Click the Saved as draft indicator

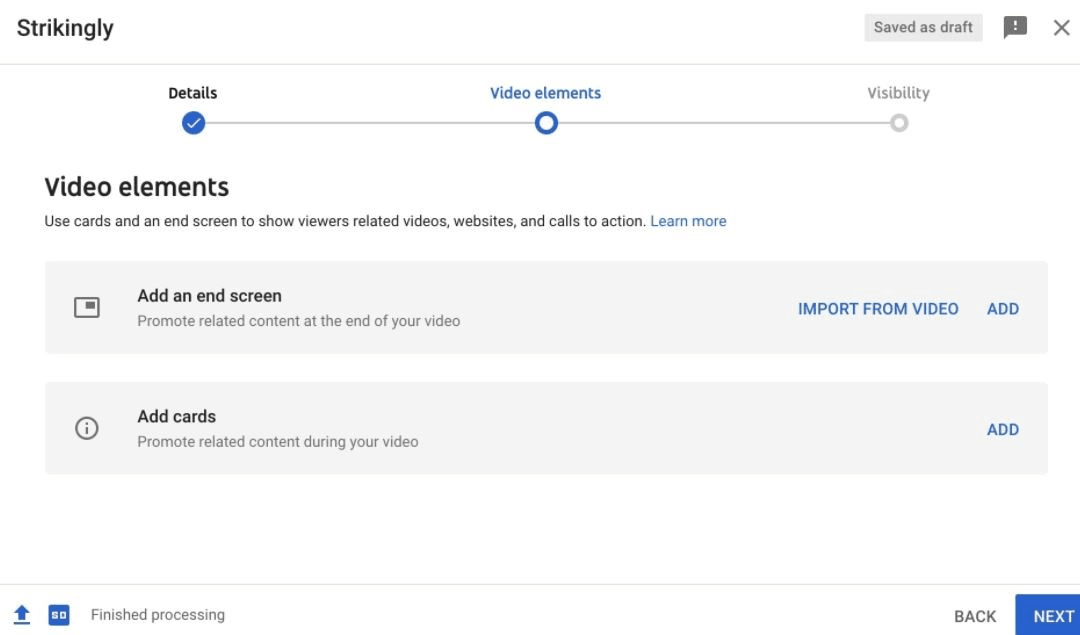click(922, 27)
